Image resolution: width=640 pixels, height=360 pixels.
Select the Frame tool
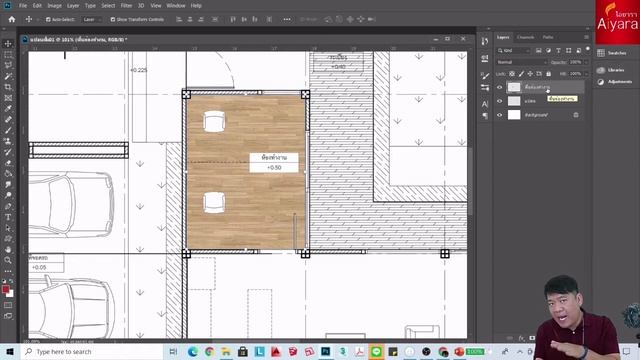8,98
